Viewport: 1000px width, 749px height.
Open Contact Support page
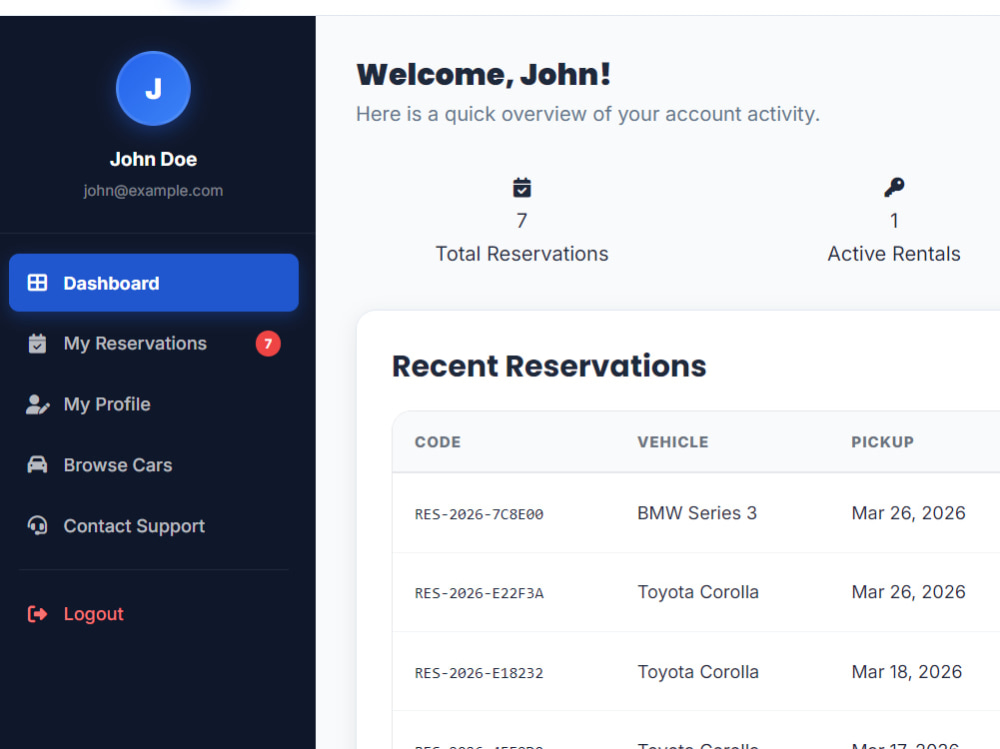pyautogui.click(x=154, y=526)
